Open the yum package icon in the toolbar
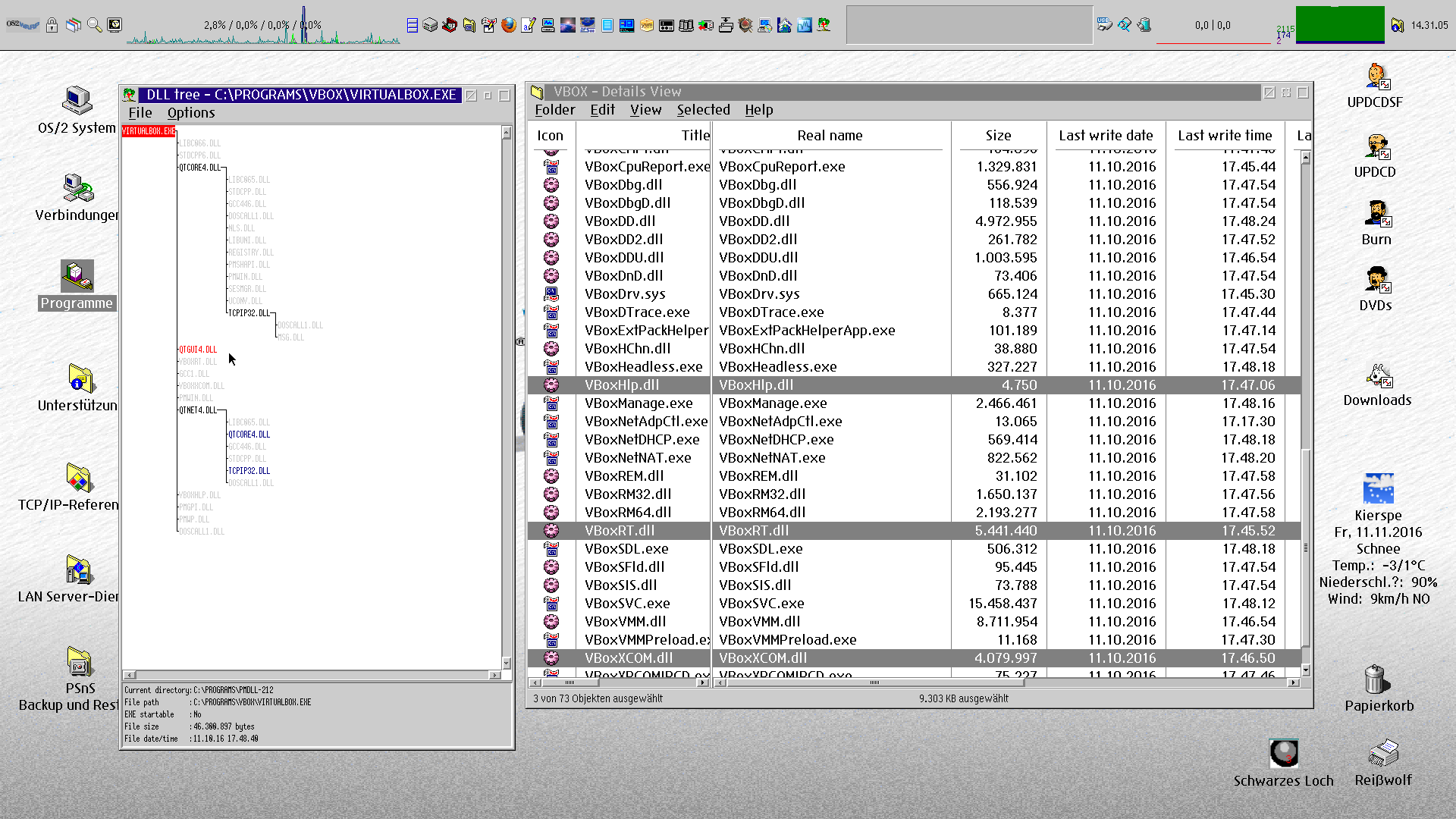 (x=647, y=25)
